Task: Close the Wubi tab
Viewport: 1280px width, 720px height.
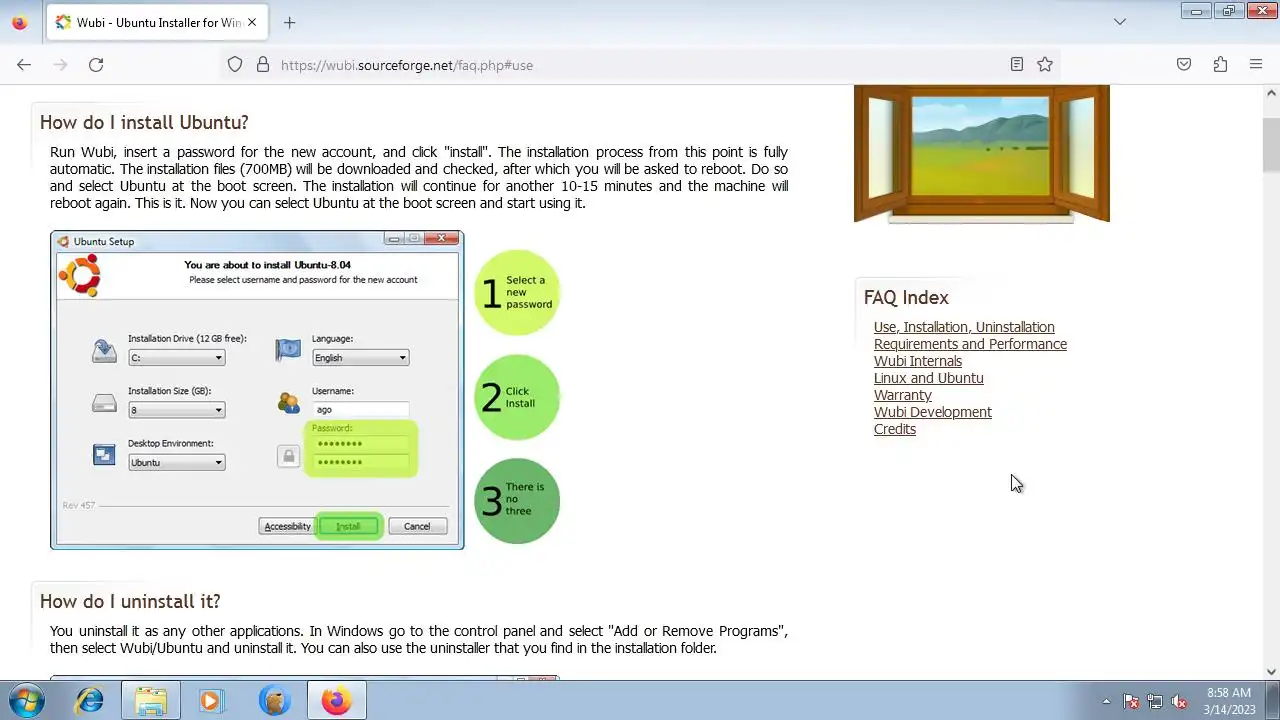Action: [x=252, y=22]
